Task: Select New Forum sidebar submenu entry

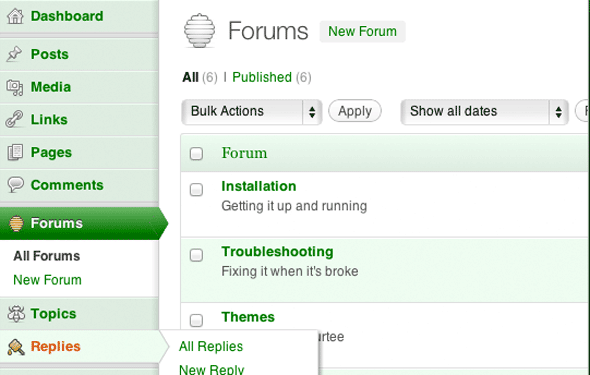Action: (x=47, y=280)
